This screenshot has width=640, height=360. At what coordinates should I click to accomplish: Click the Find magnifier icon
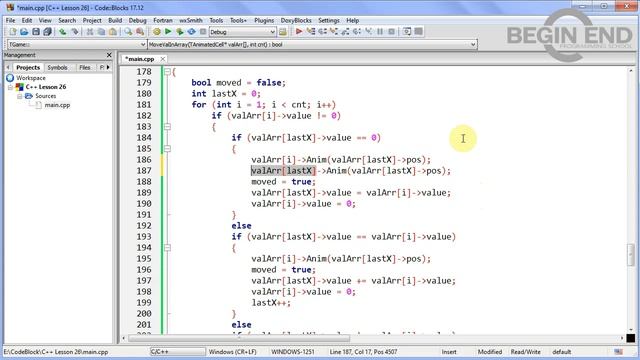(128, 31)
